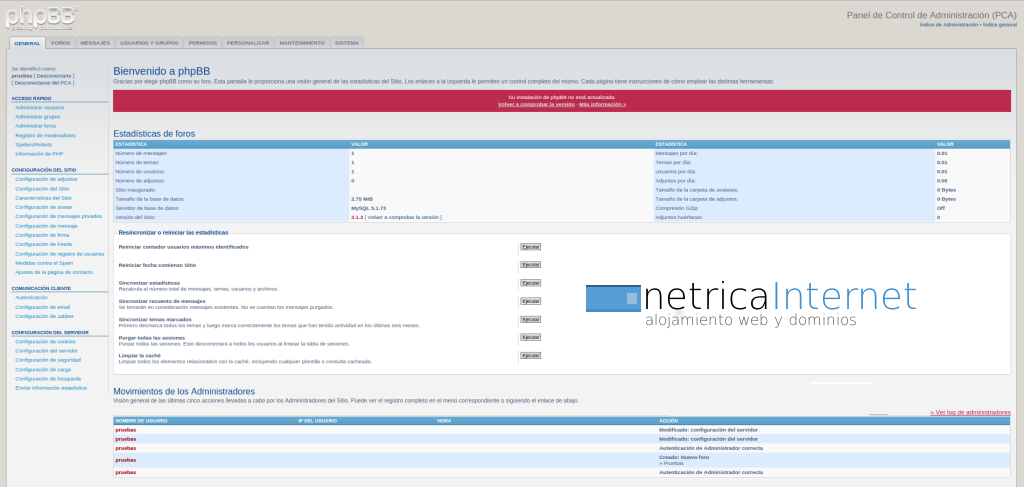Click the phpBB logo
The width and height of the screenshot is (1024, 487).
(42, 18)
